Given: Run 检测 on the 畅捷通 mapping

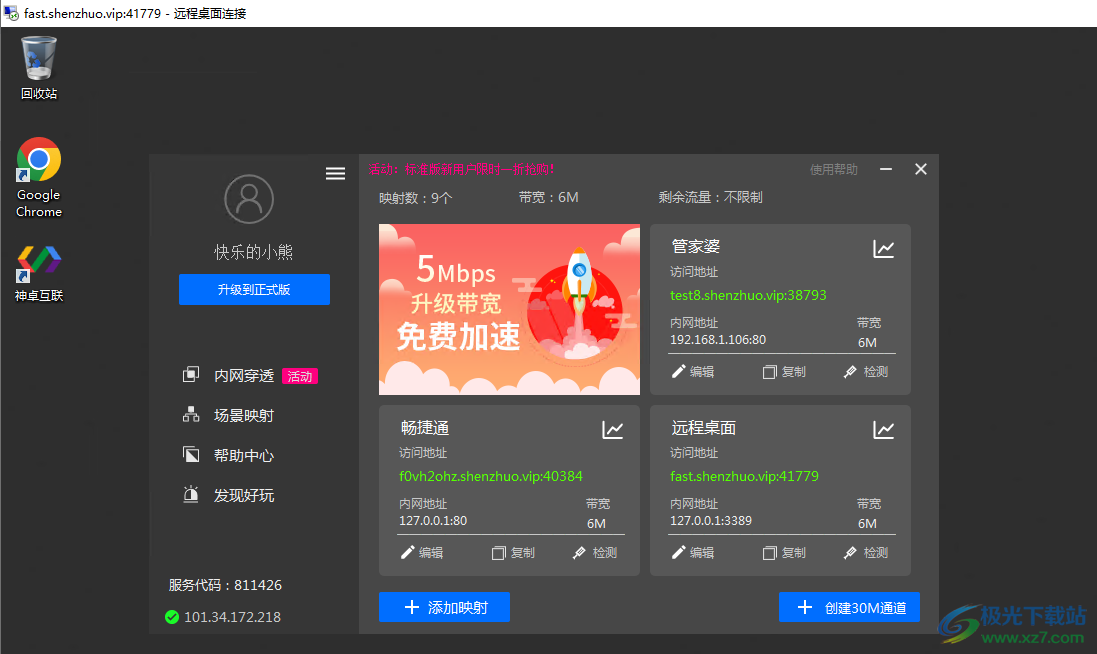Looking at the screenshot, I should pyautogui.click(x=595, y=553).
